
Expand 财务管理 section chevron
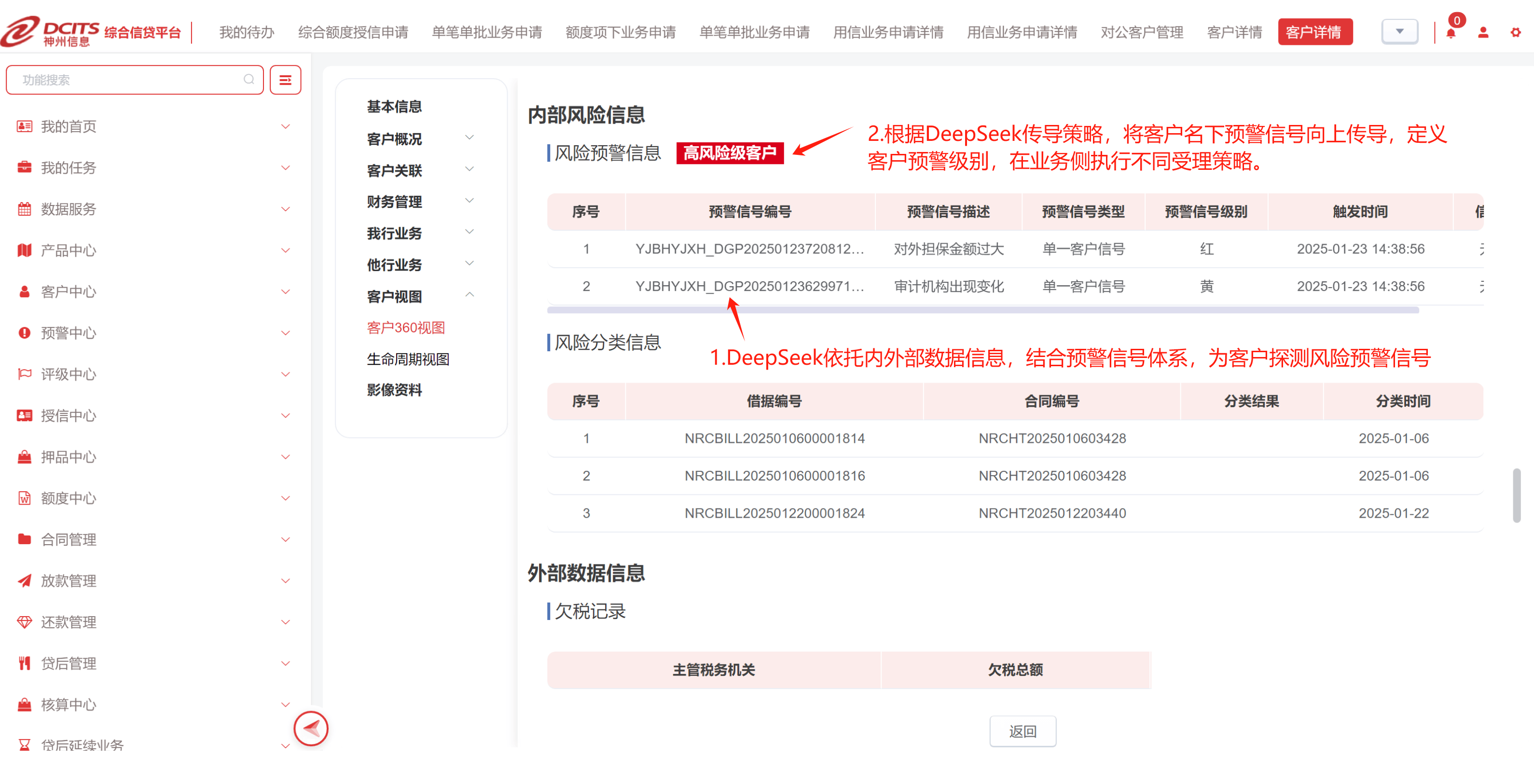click(469, 201)
